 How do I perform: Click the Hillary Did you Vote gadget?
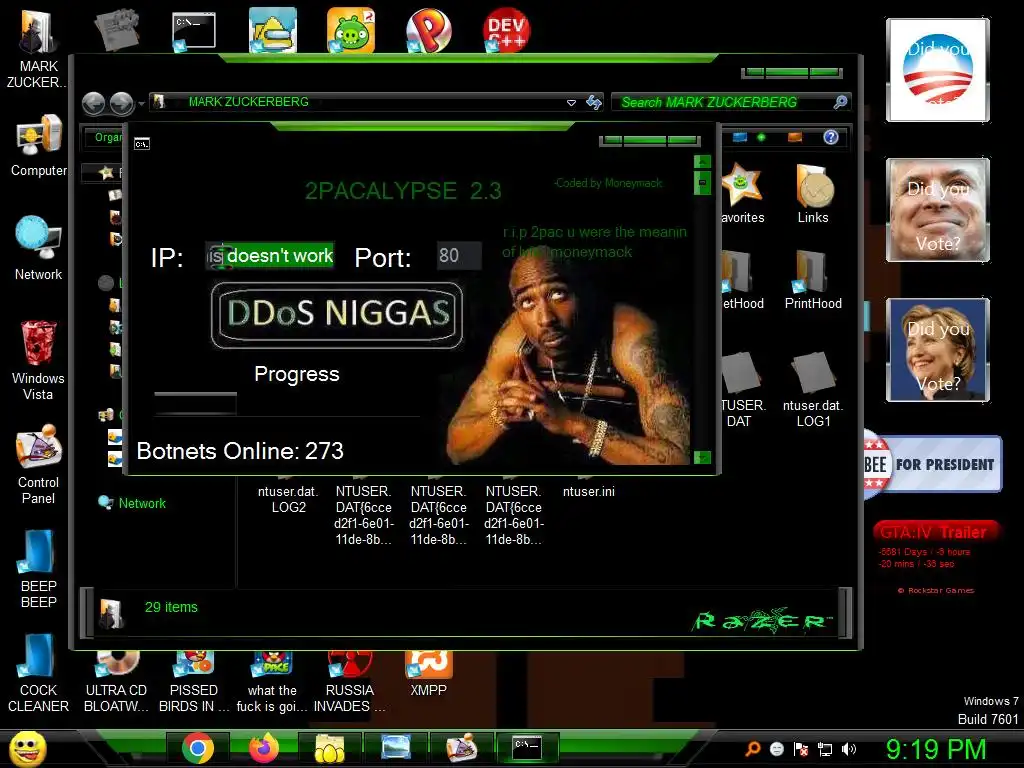(937, 349)
